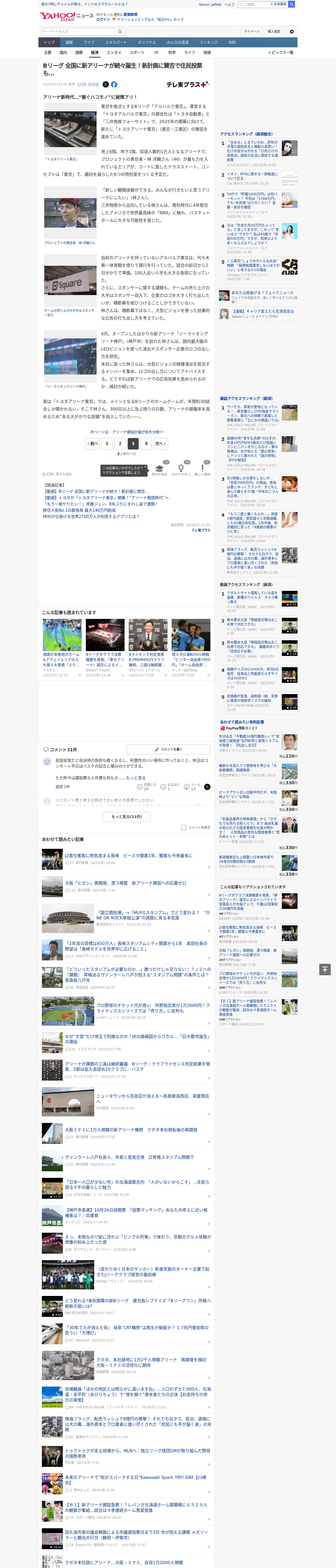
Task: Click the 記事に関する報告 report icon link
Action: coord(57,474)
